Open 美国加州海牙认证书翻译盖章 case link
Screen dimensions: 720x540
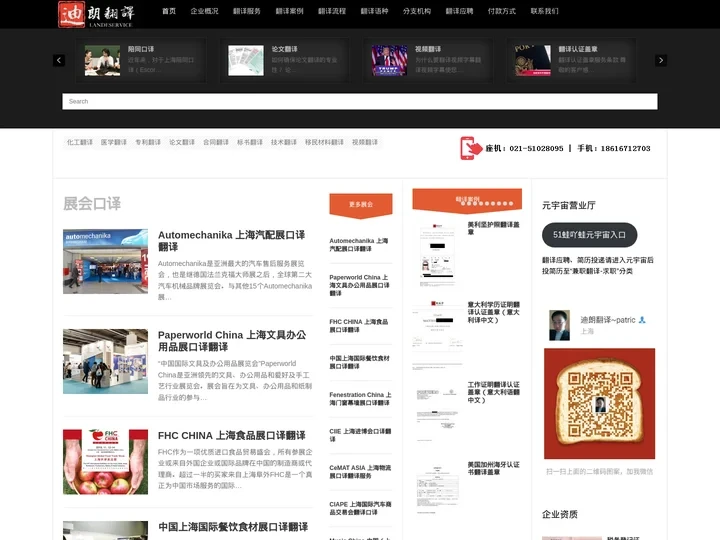click(x=494, y=468)
